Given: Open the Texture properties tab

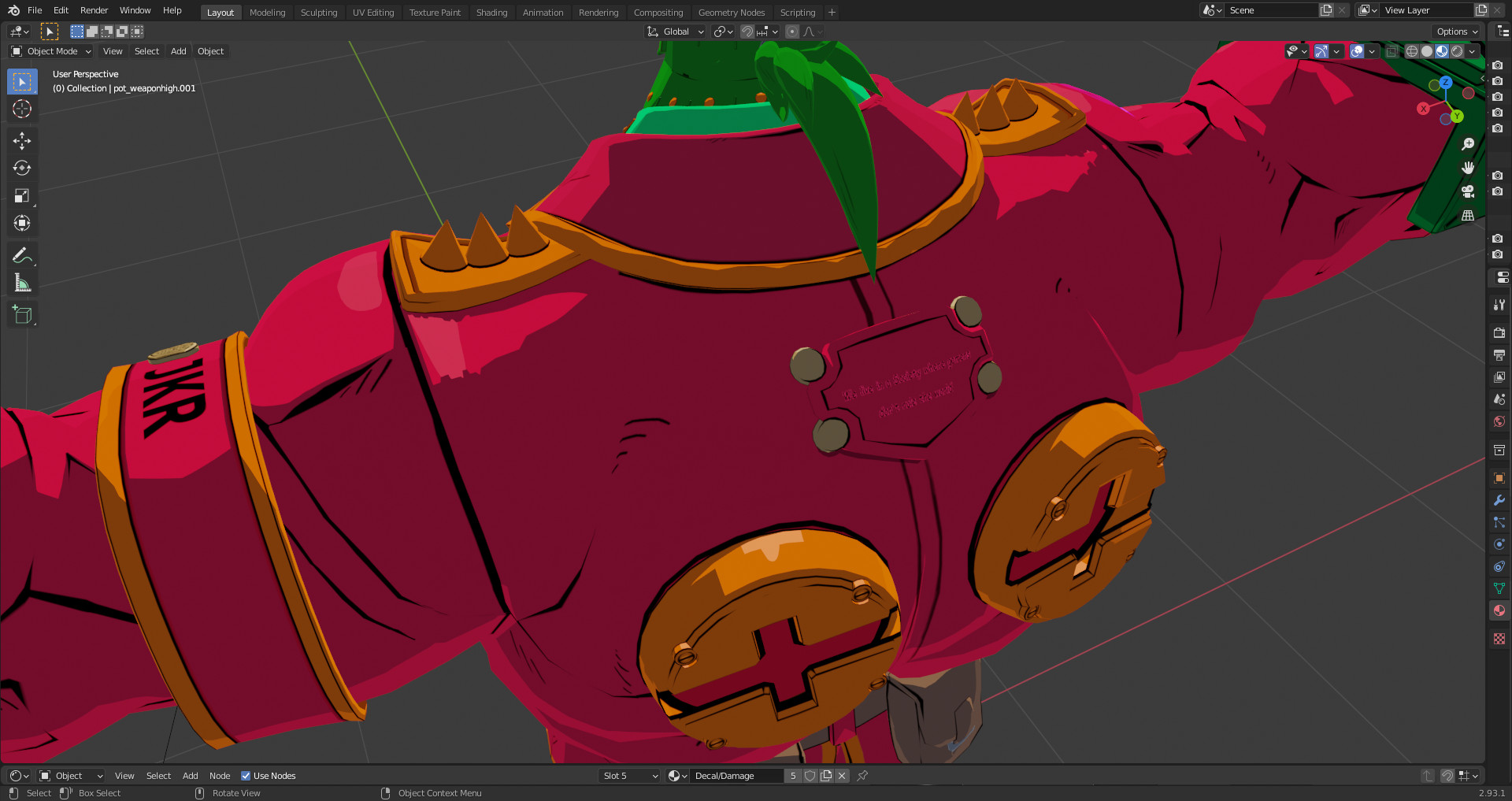Looking at the screenshot, I should [1499, 639].
